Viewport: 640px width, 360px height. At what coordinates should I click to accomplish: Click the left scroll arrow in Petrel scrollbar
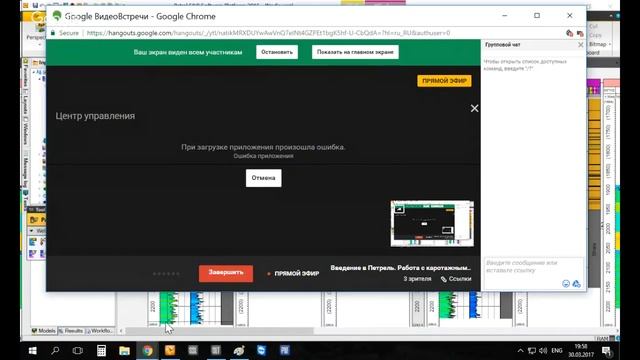121,331
